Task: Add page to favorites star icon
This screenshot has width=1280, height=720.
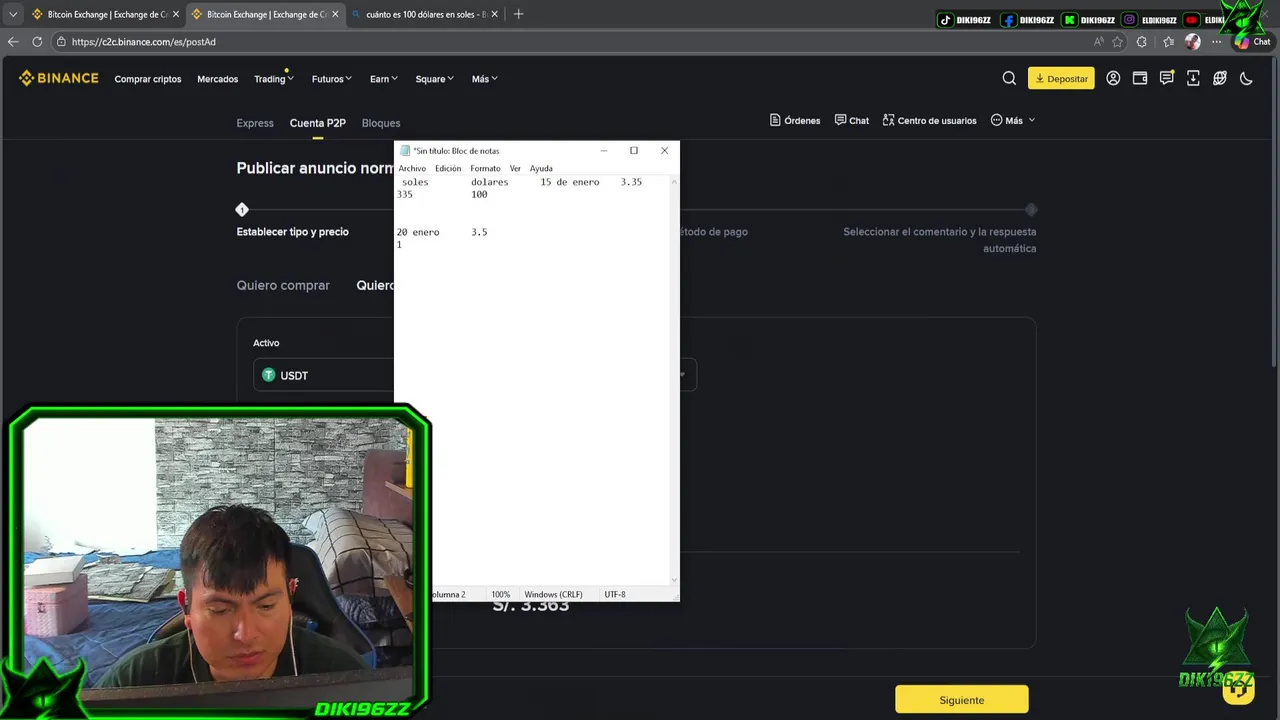Action: pos(1118,42)
